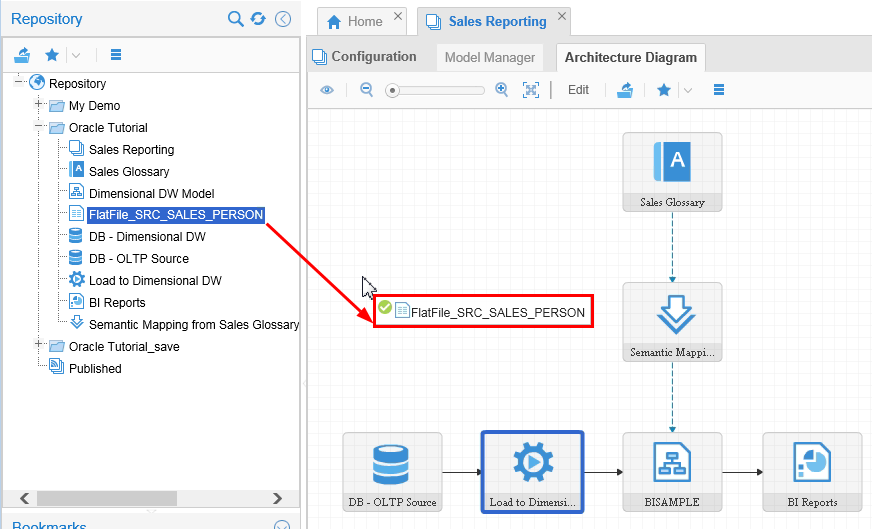Image resolution: width=872 pixels, height=529 pixels.
Task: Select the Sales Glossary diagram node
Action: [x=672, y=172]
